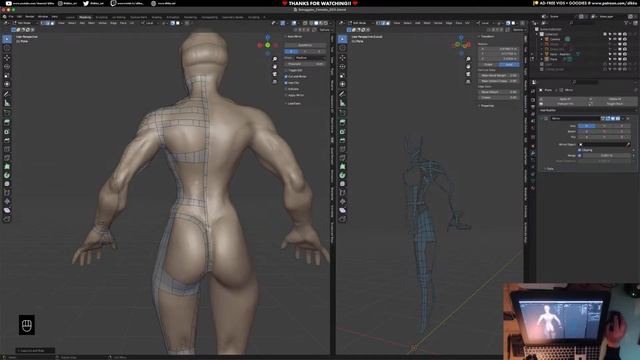Toggle Mirror modifier render visibility

pyautogui.click(x=618, y=118)
